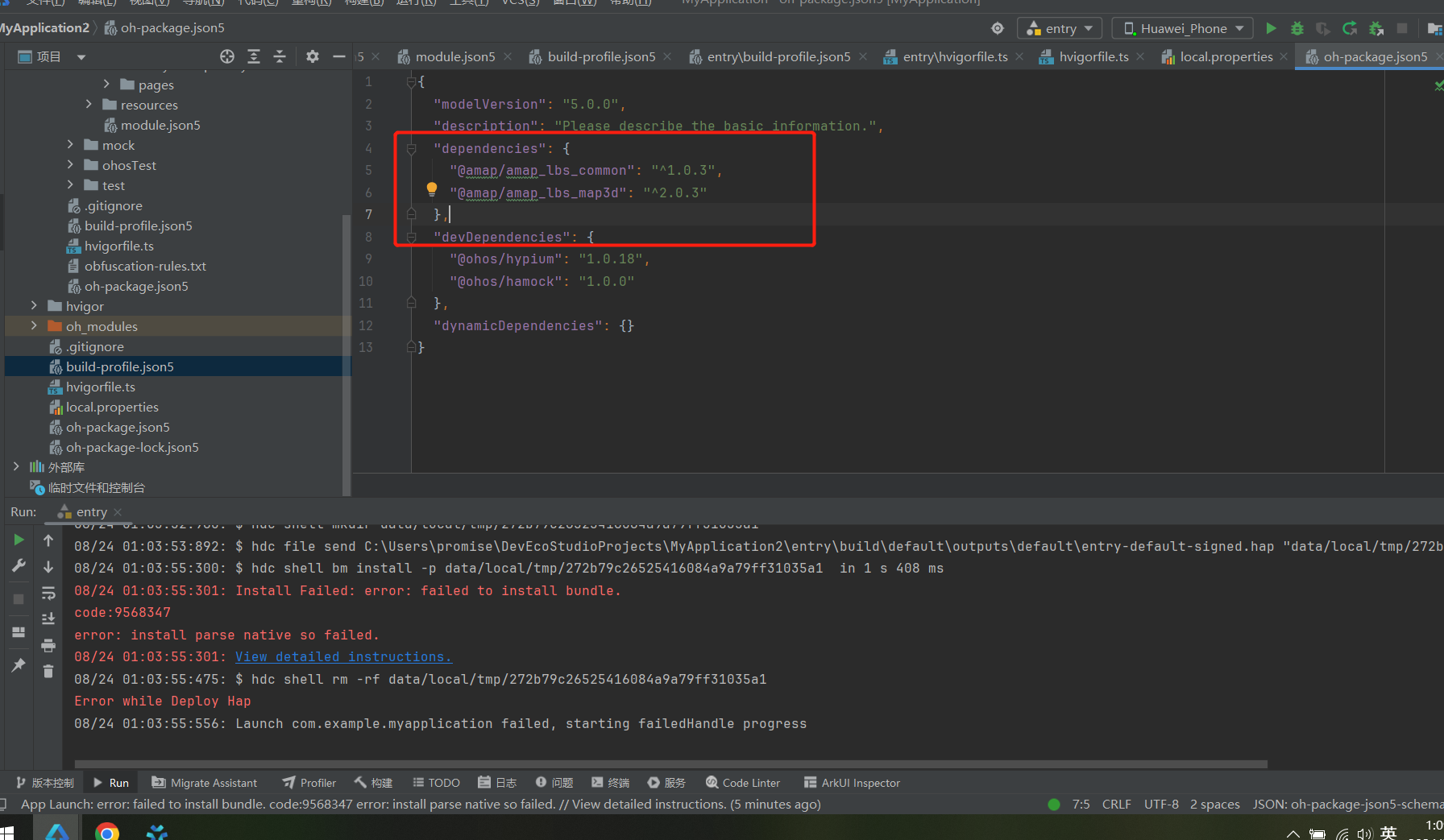Click the 2 spaces indent setting
Viewport: 1444px width, 840px height.
pyautogui.click(x=1215, y=805)
